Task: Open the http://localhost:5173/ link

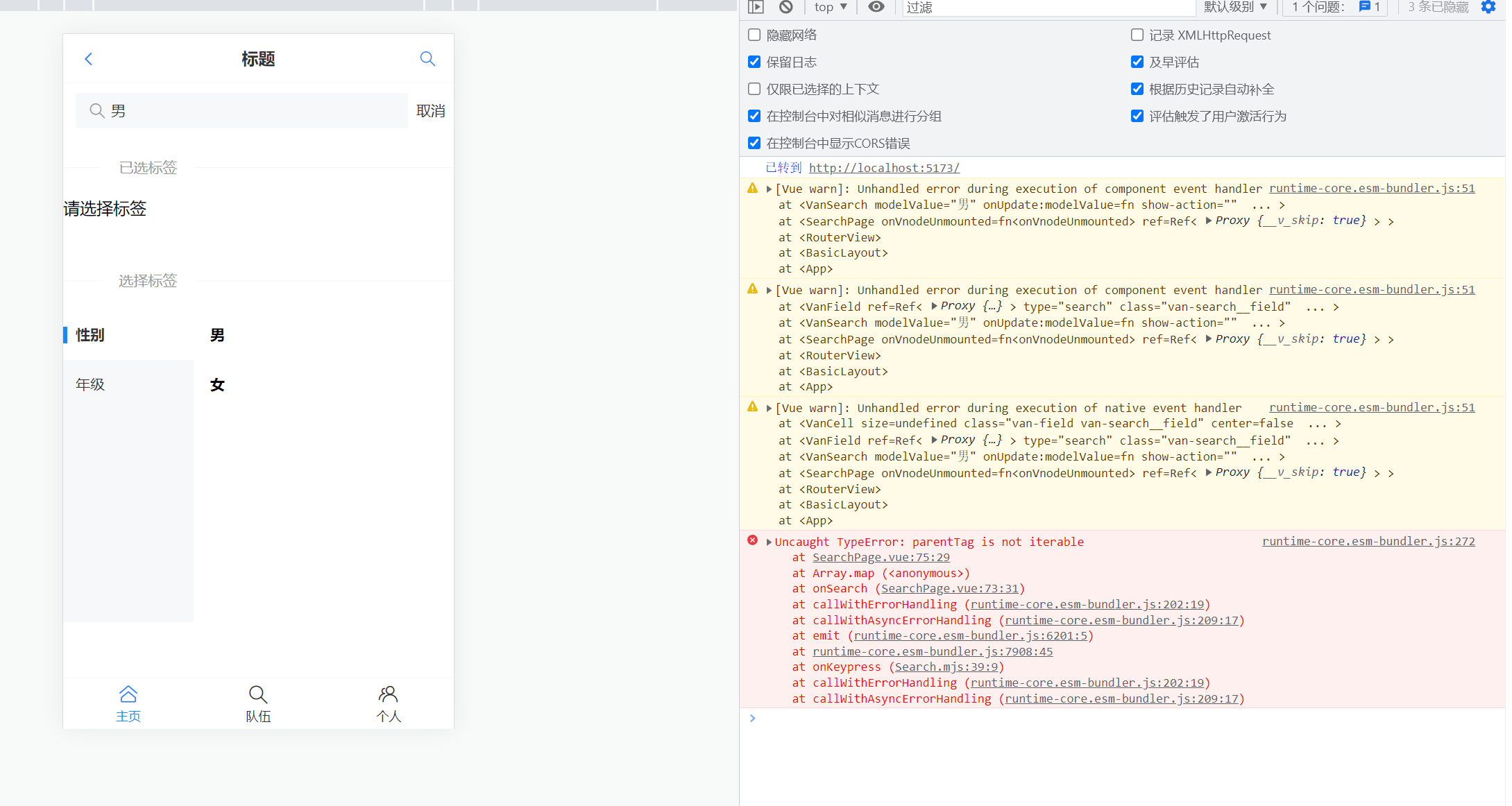Action: pyautogui.click(x=884, y=168)
